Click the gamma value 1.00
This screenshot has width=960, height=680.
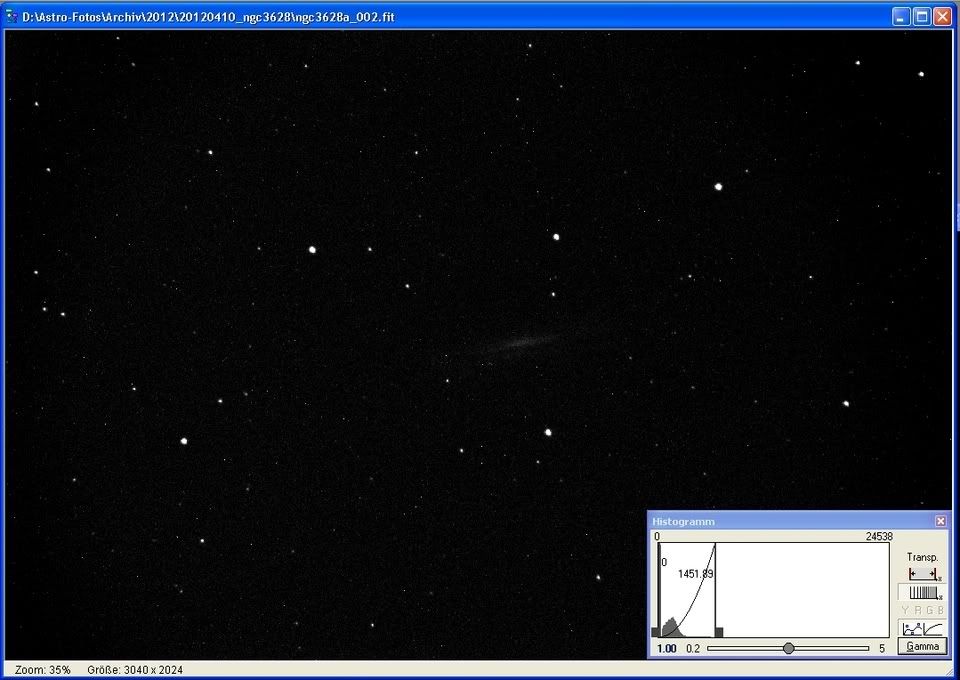(x=667, y=648)
